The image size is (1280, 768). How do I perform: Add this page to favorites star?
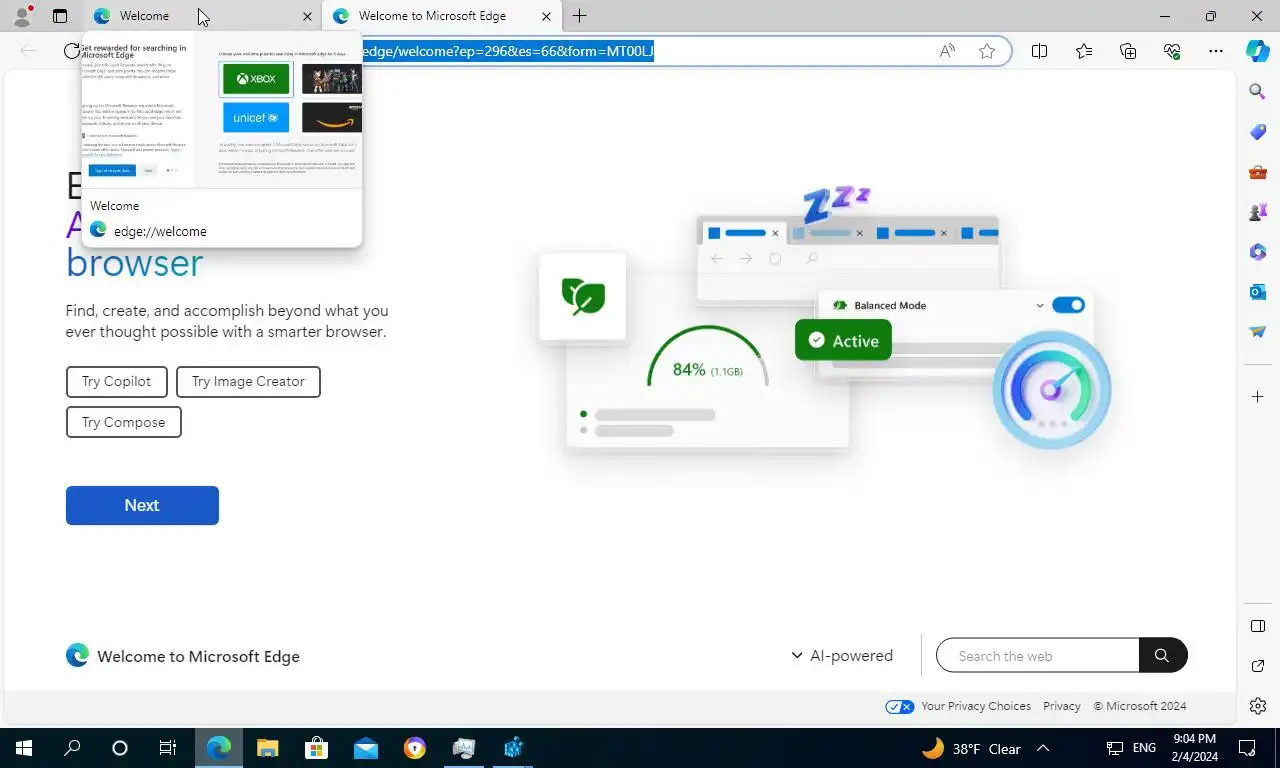tap(987, 51)
